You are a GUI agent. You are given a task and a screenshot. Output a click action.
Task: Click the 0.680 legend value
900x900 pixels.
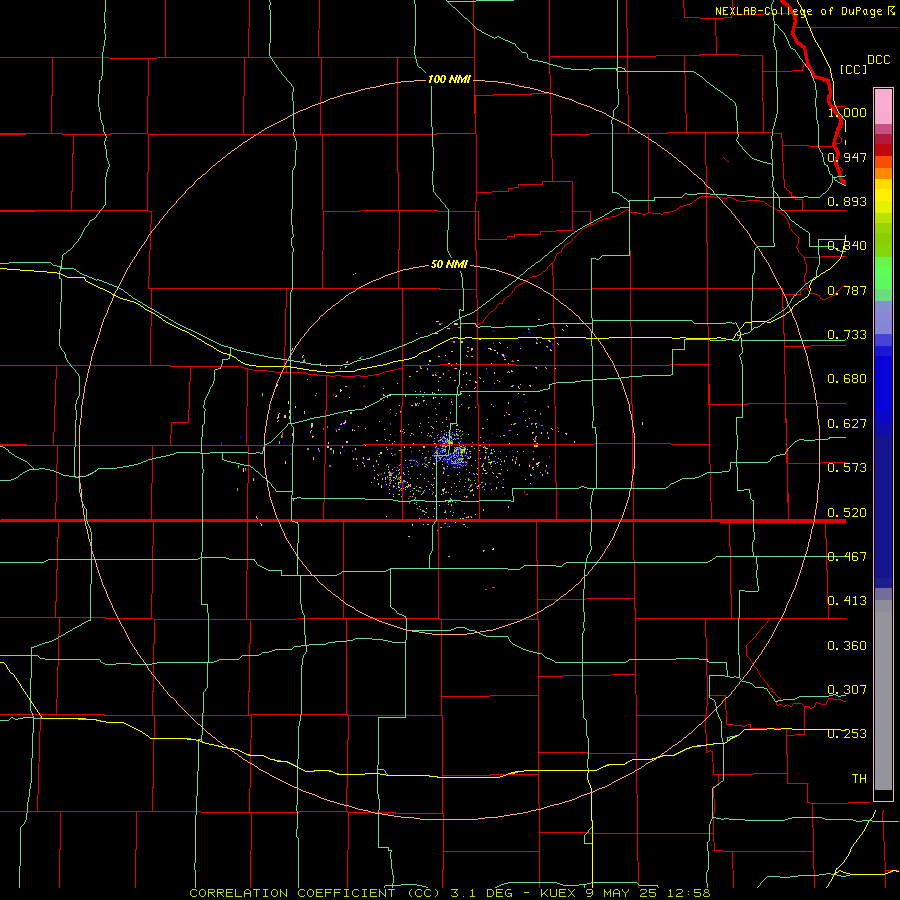[847, 379]
